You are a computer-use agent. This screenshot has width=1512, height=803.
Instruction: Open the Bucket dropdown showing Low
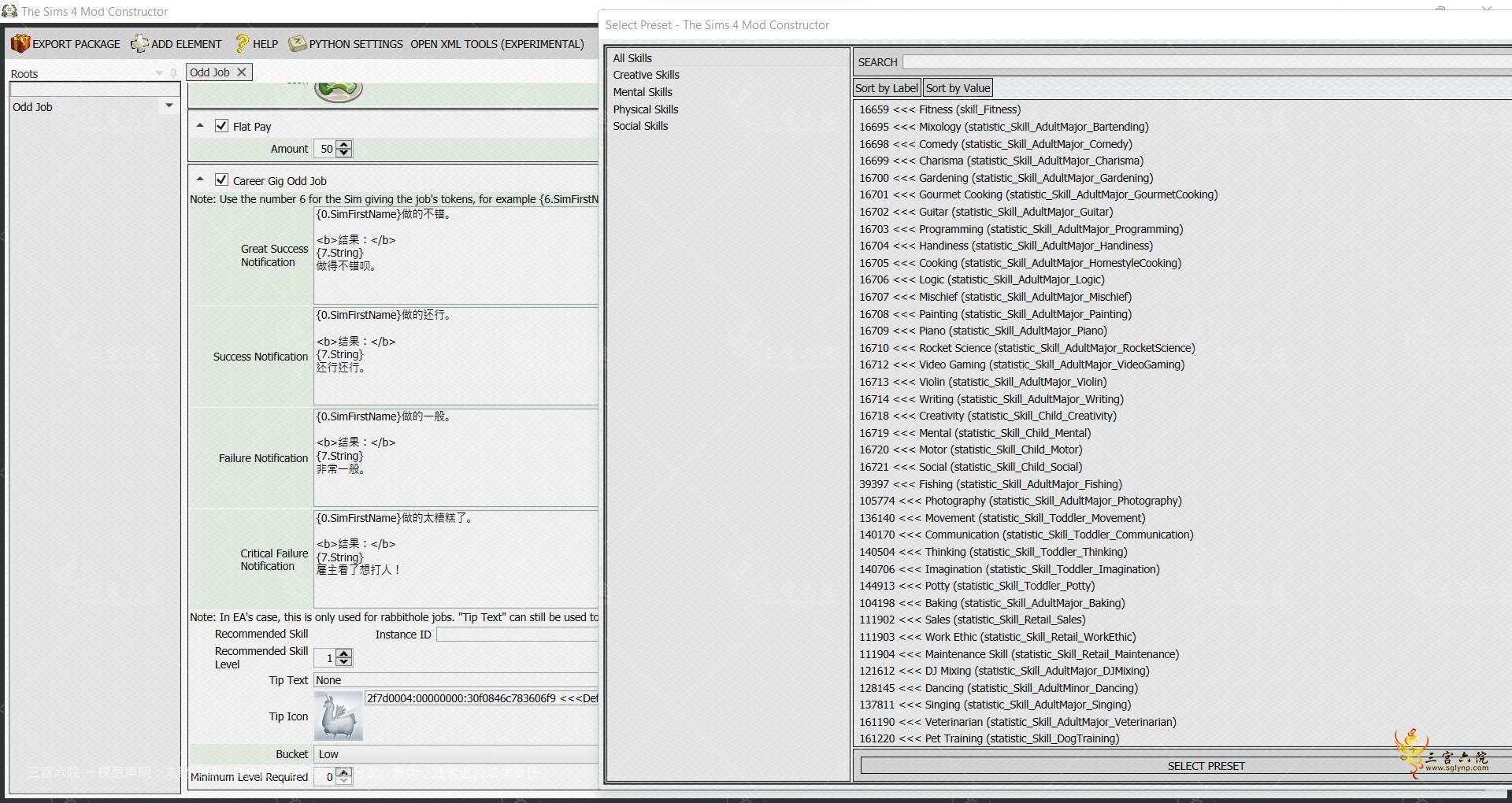456,753
